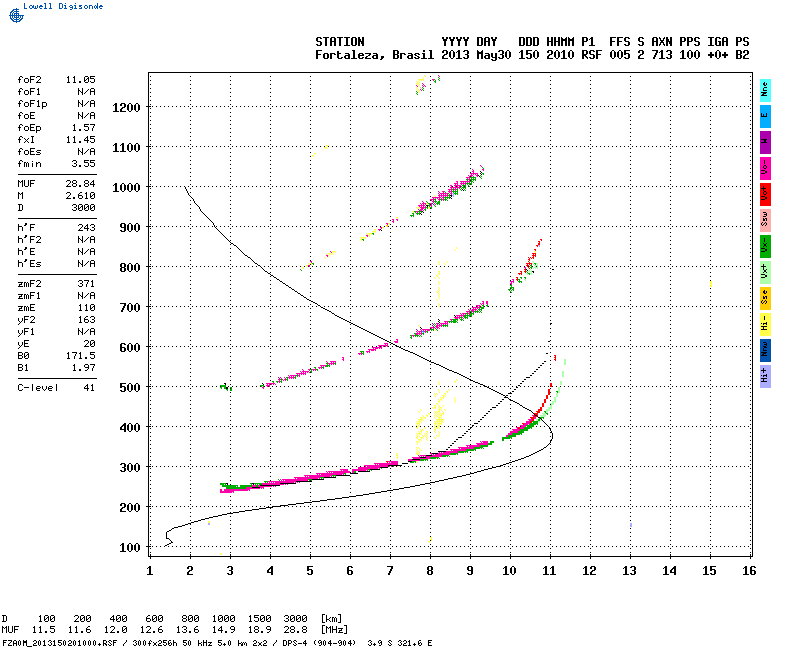
Task: Click the C-level value 41
Action: [x=89, y=388]
